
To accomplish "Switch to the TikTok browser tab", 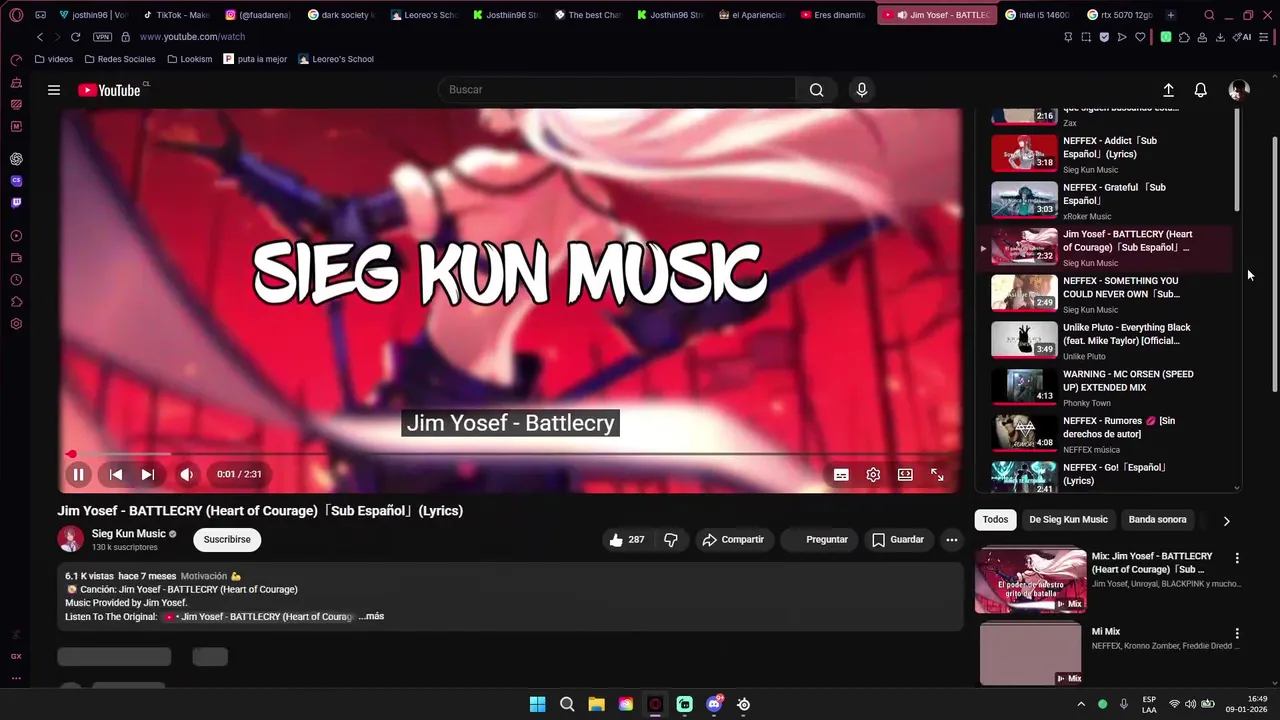I will (x=176, y=15).
